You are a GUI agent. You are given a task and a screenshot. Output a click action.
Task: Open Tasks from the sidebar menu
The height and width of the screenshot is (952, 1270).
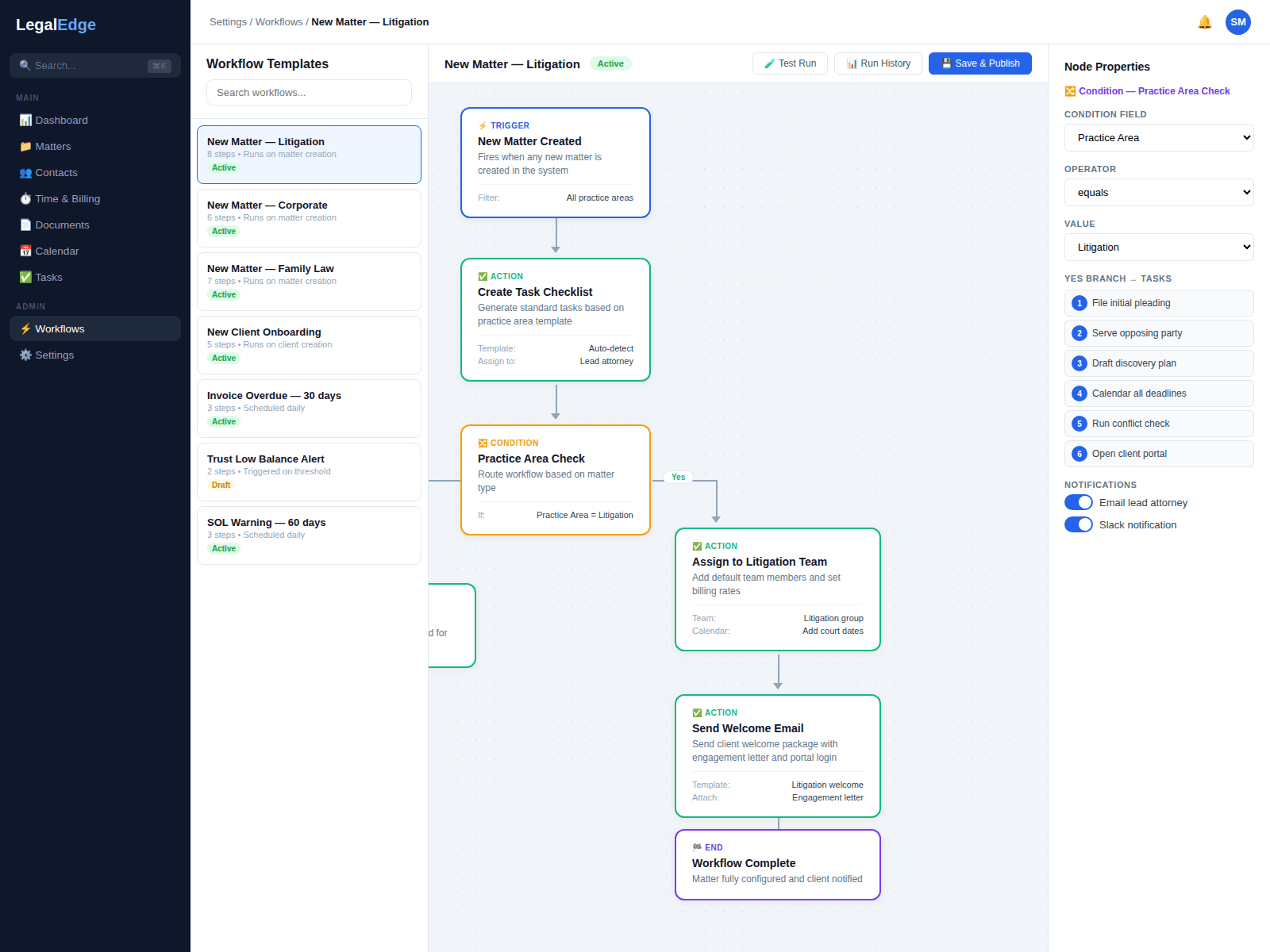[x=95, y=278]
